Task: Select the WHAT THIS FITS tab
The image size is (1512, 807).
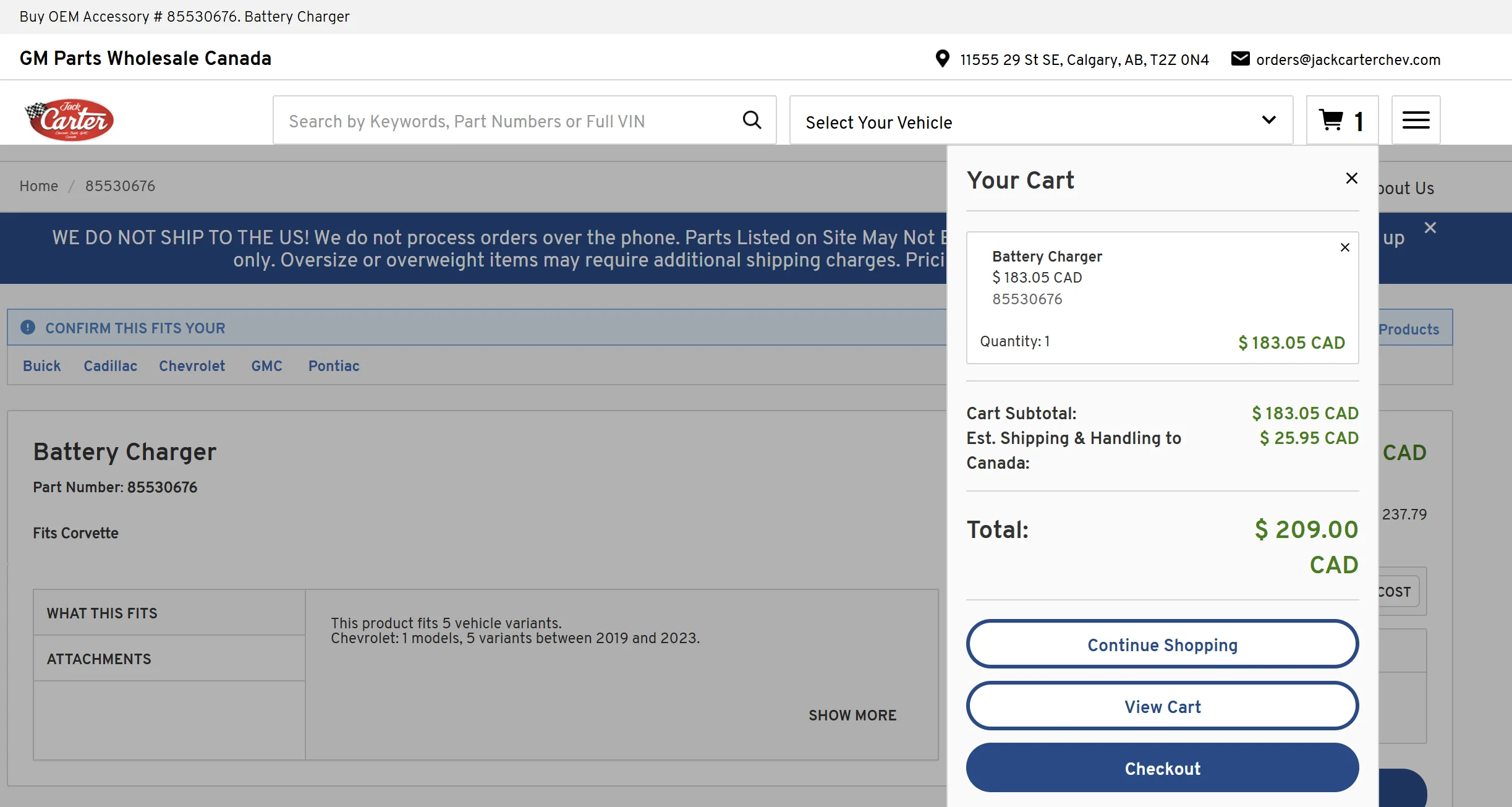Action: click(x=101, y=613)
